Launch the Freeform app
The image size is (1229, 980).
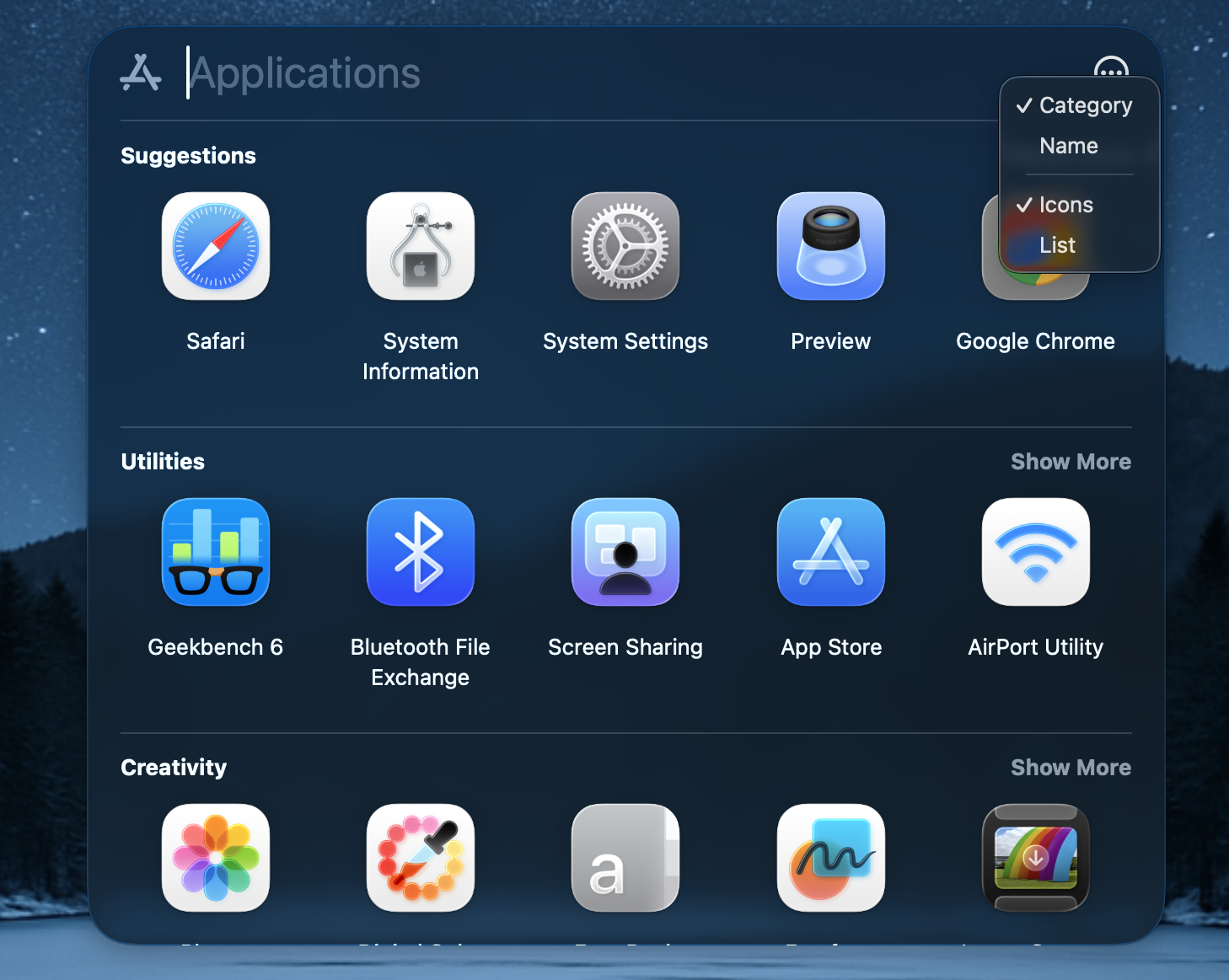point(830,858)
